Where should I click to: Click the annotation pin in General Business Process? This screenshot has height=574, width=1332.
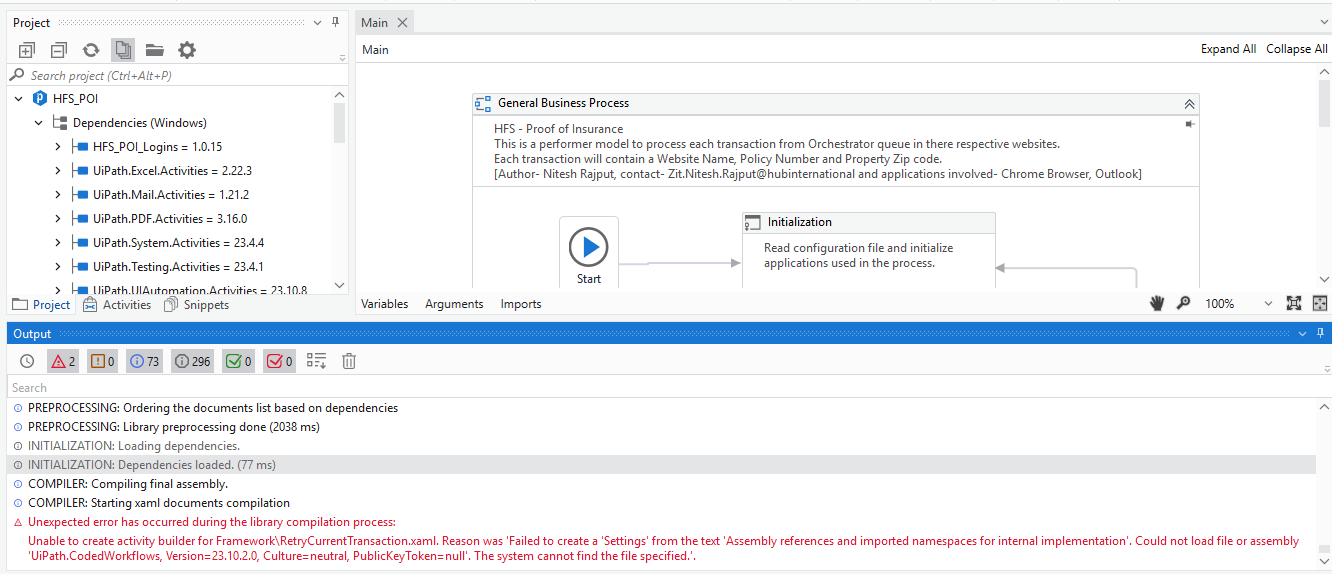click(x=1189, y=124)
